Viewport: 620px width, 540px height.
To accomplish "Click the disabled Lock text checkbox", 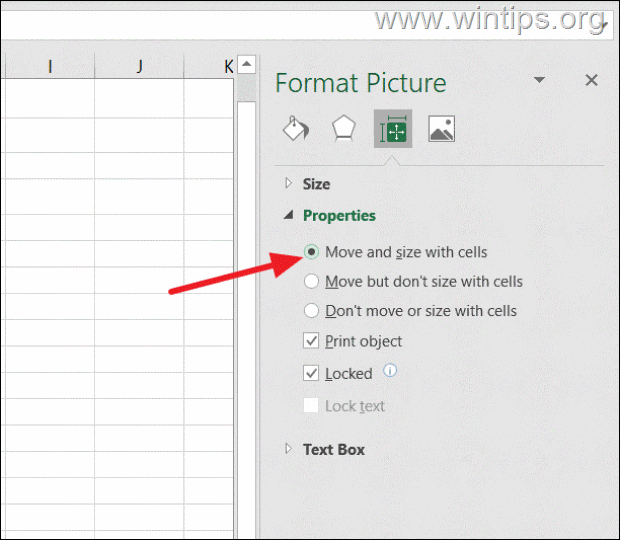I will click(311, 405).
